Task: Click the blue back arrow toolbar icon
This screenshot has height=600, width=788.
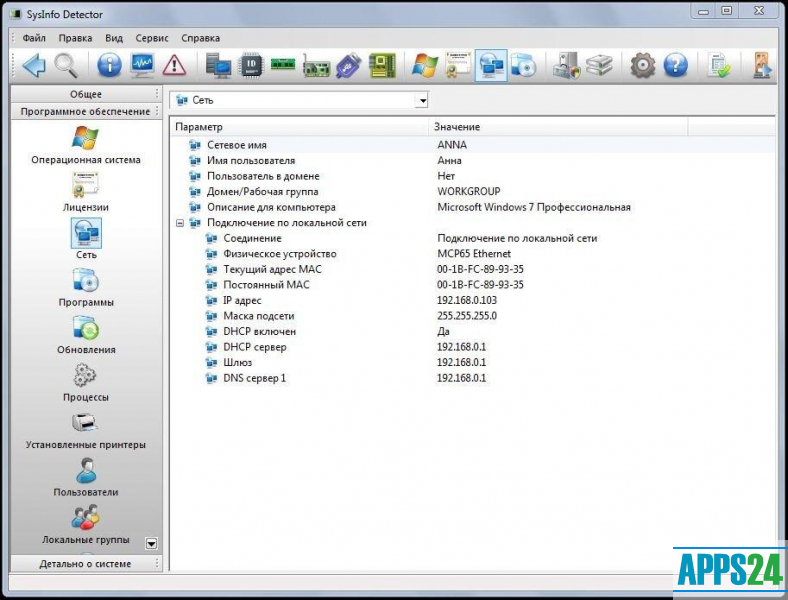Action: [x=34, y=65]
